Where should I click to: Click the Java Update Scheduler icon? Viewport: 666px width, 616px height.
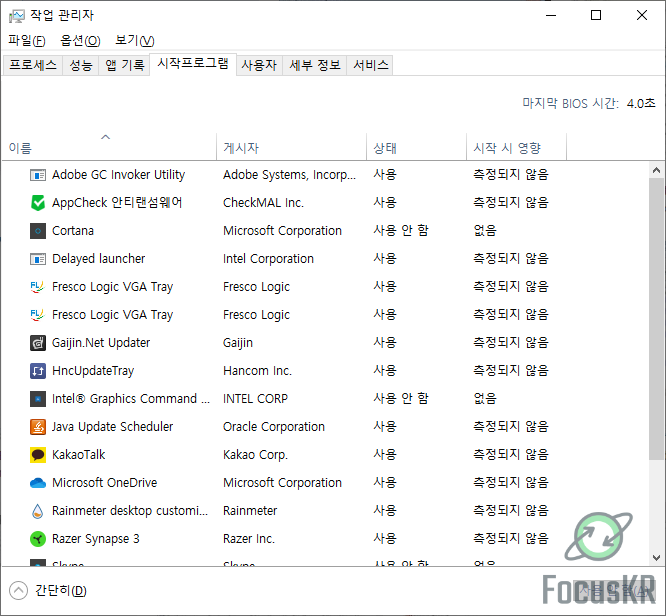(x=38, y=427)
